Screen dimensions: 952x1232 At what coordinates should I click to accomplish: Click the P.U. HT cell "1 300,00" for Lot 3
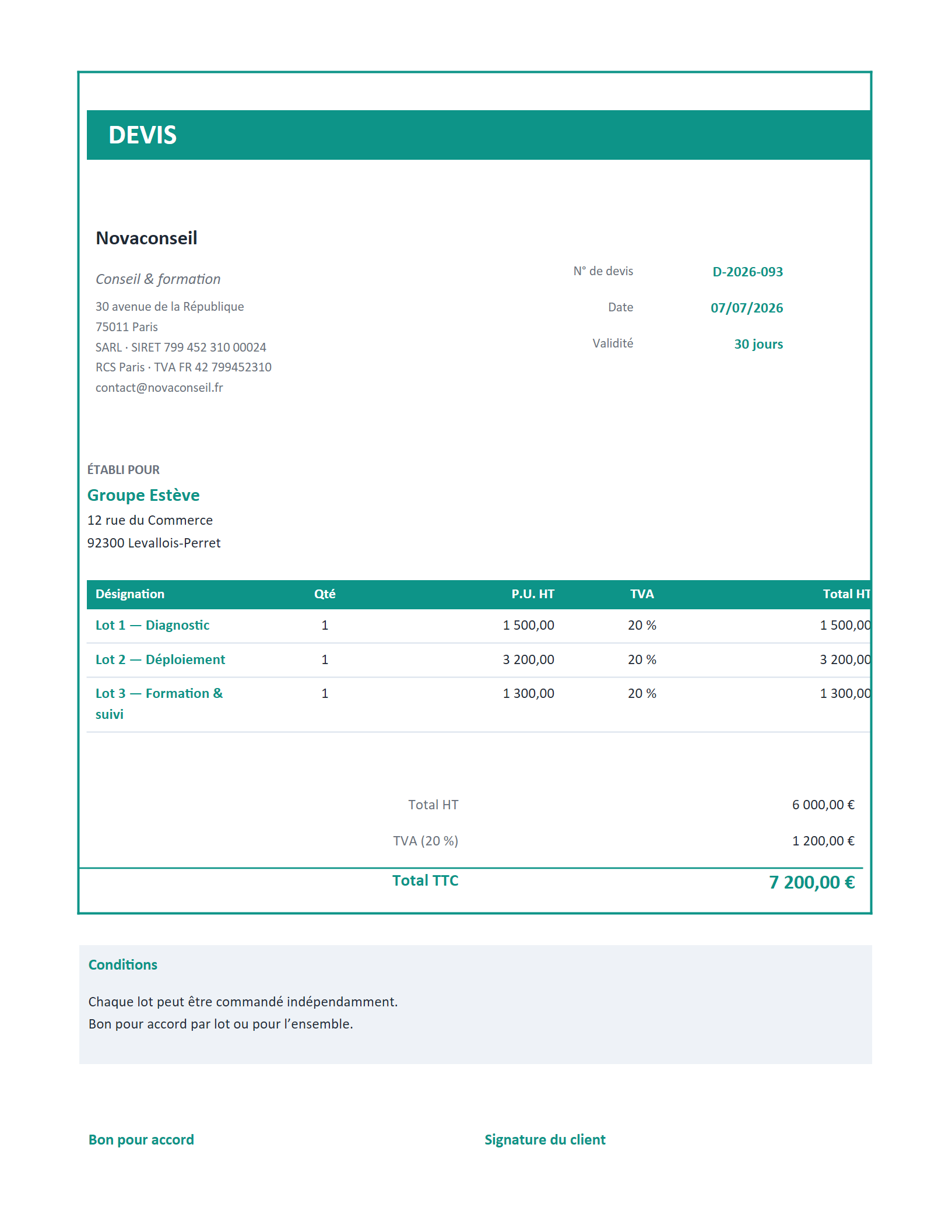click(529, 694)
